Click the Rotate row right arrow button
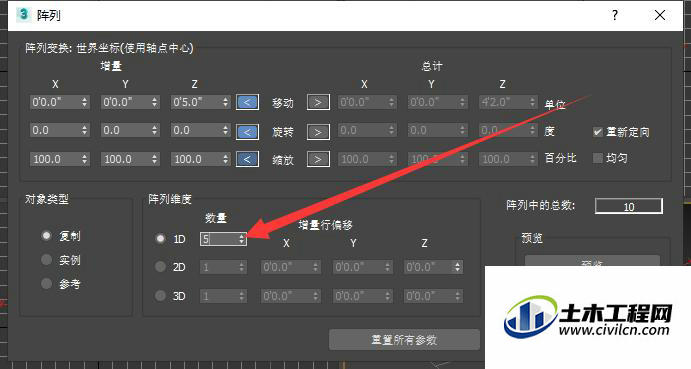The image size is (691, 369). (x=318, y=132)
